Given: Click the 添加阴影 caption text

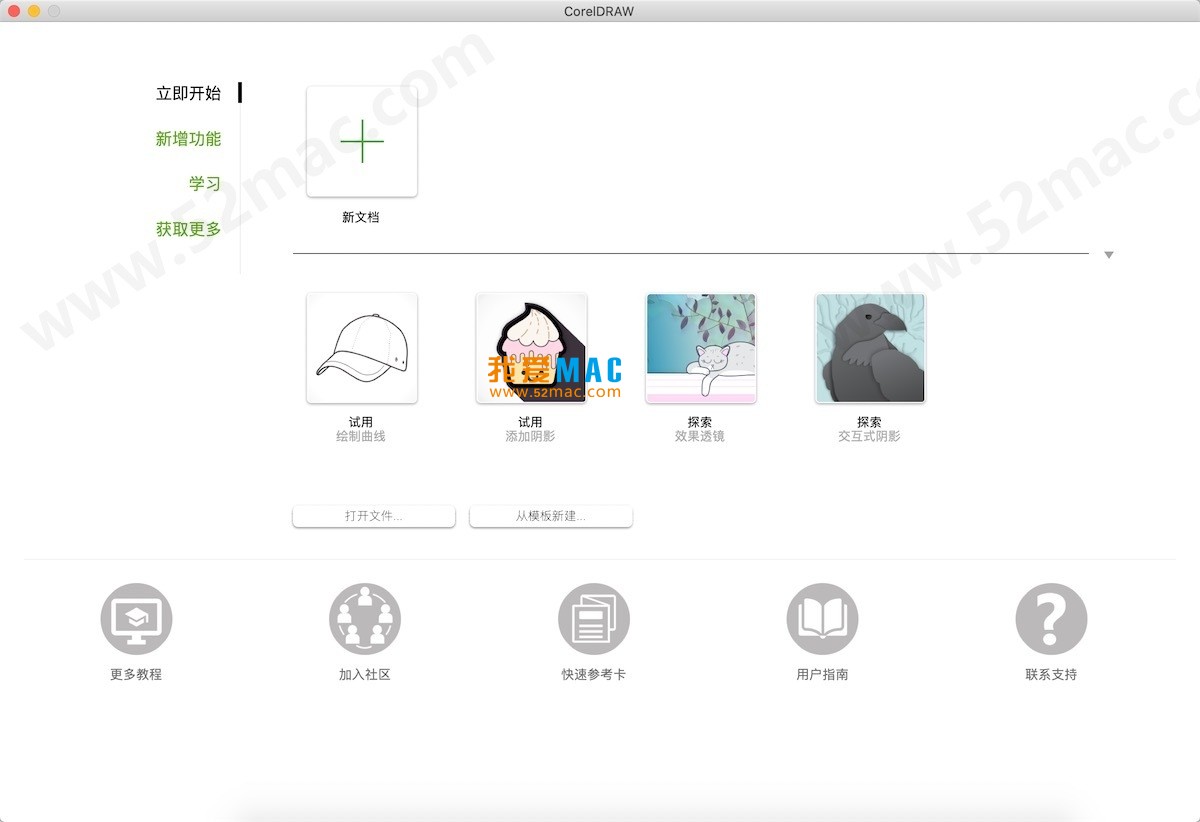Looking at the screenshot, I should pyautogui.click(x=530, y=436).
